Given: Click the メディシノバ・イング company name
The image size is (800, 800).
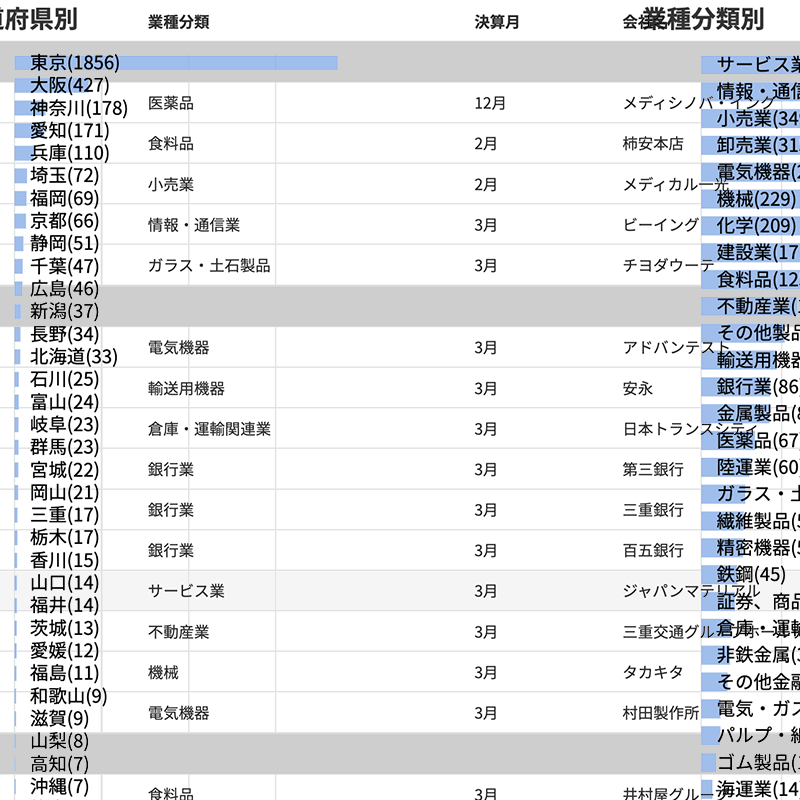Looking at the screenshot, I should pos(661,100).
